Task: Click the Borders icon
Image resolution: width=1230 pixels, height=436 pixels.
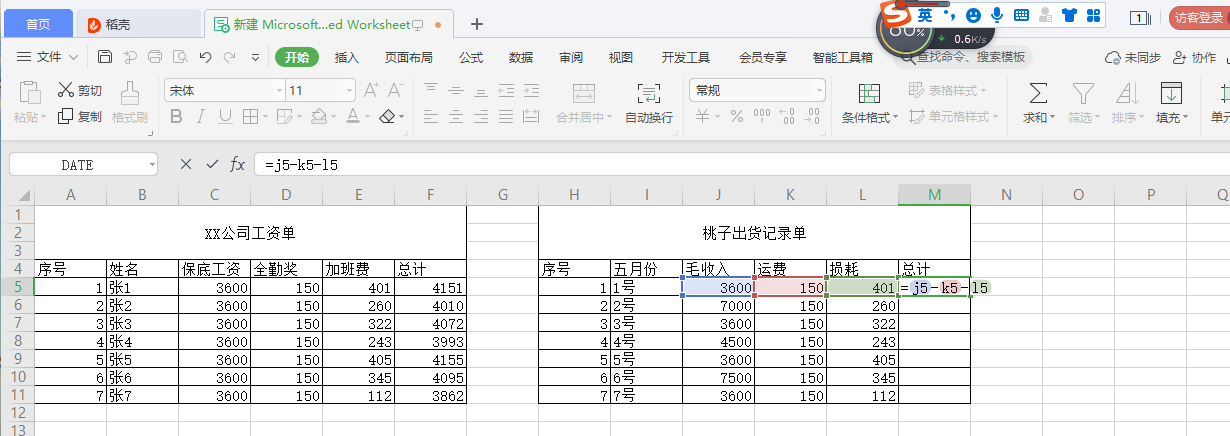Action: click(x=251, y=117)
